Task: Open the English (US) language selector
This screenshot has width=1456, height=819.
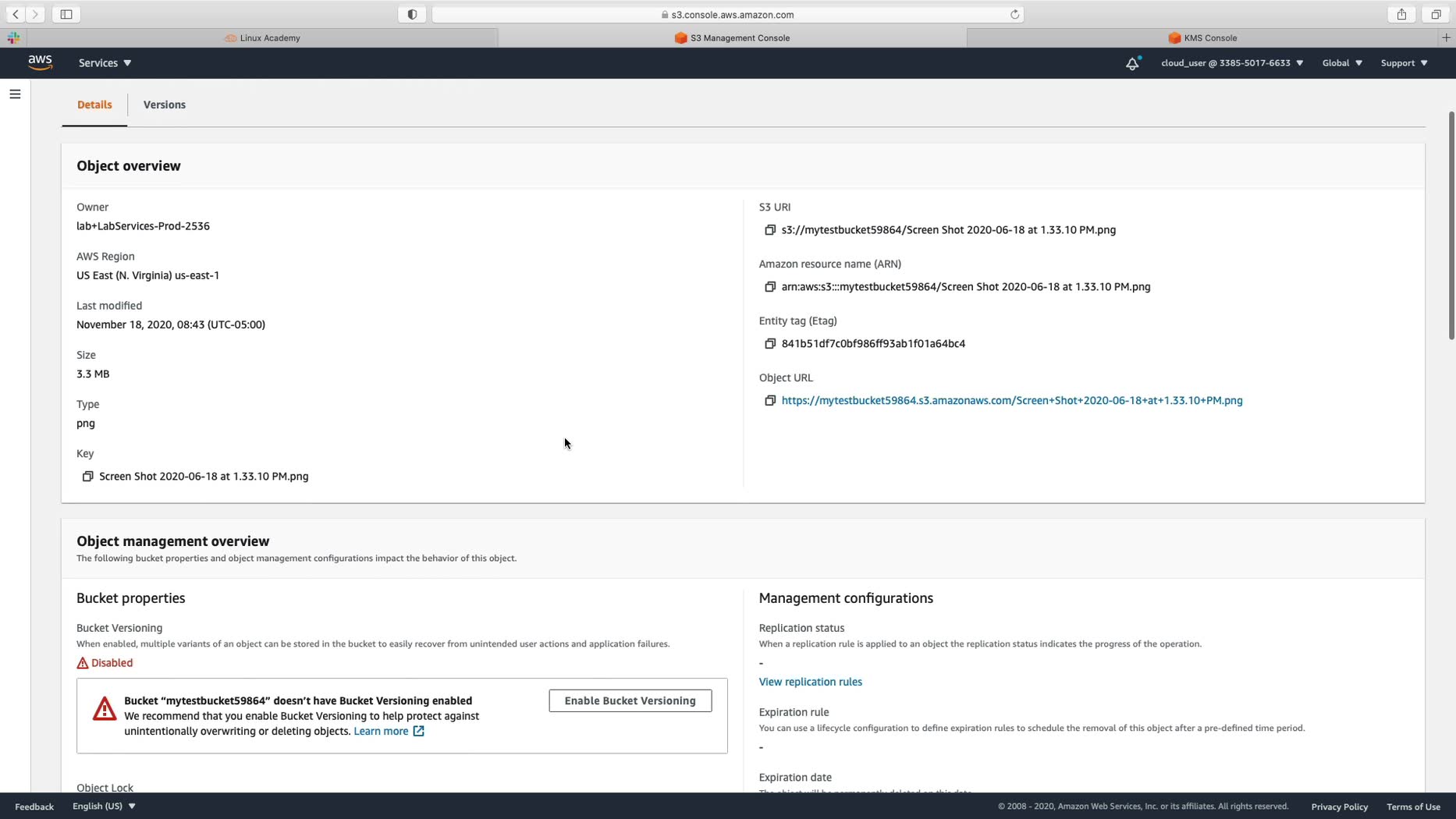Action: pyautogui.click(x=104, y=807)
